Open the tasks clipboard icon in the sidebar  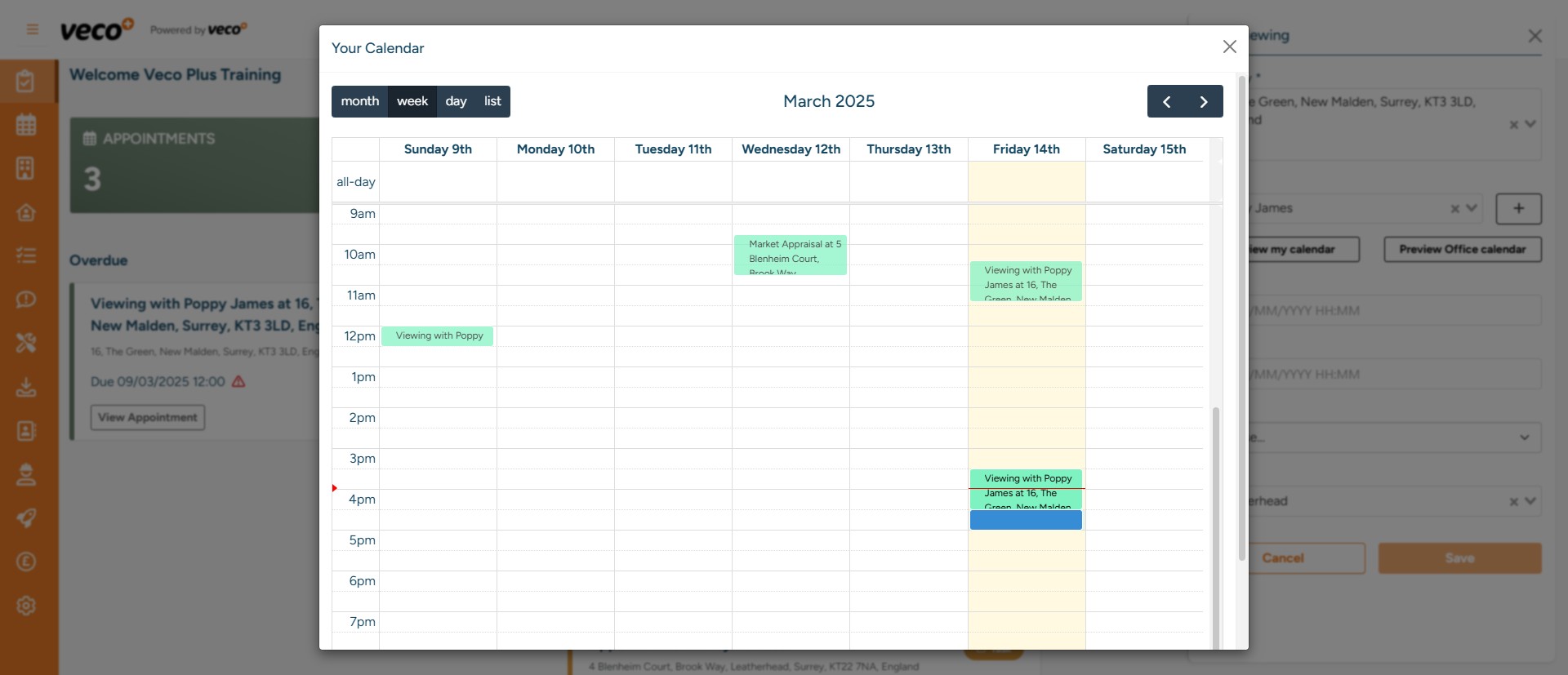26,81
